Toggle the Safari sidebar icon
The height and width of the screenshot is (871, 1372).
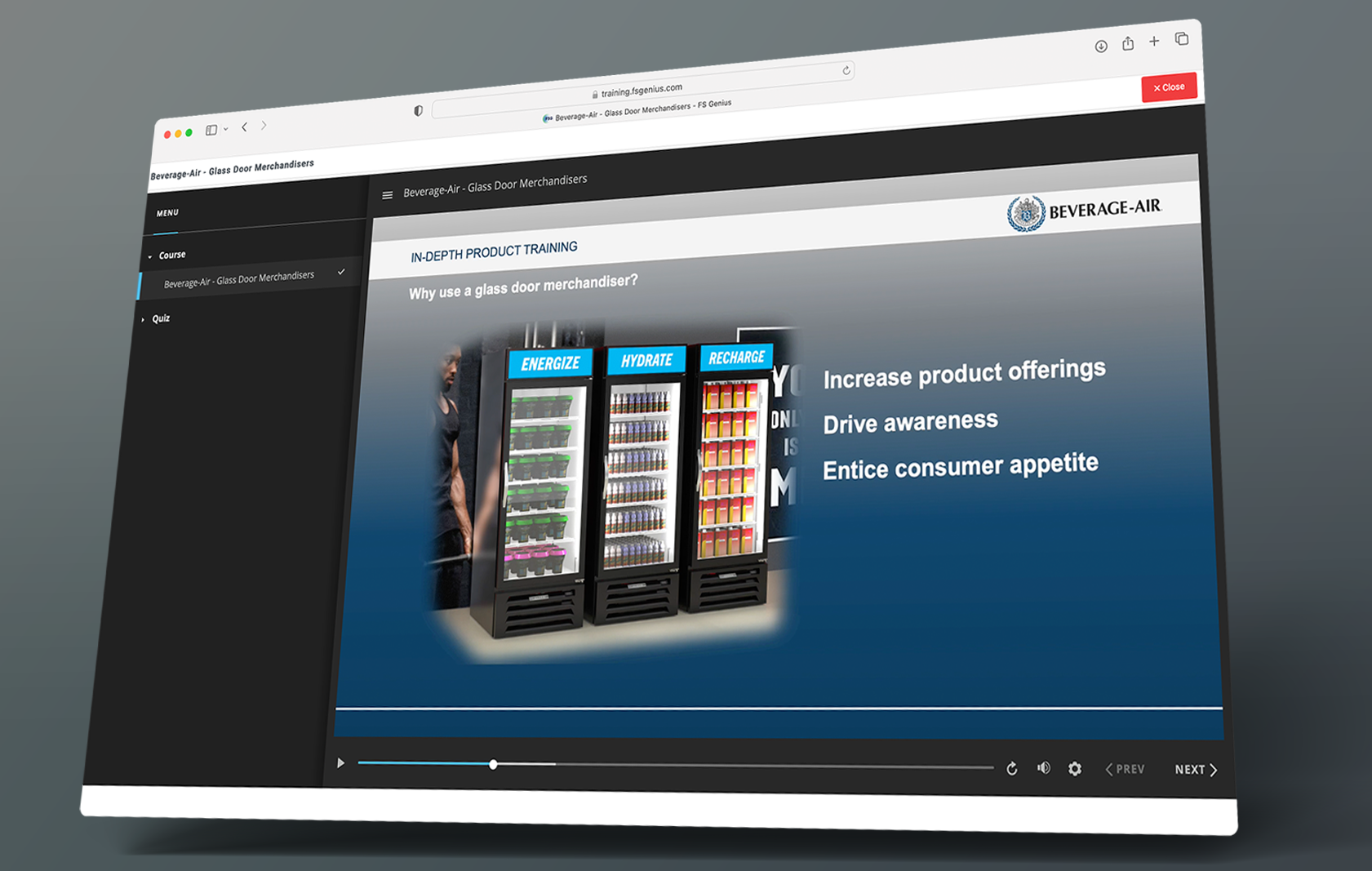[x=211, y=130]
